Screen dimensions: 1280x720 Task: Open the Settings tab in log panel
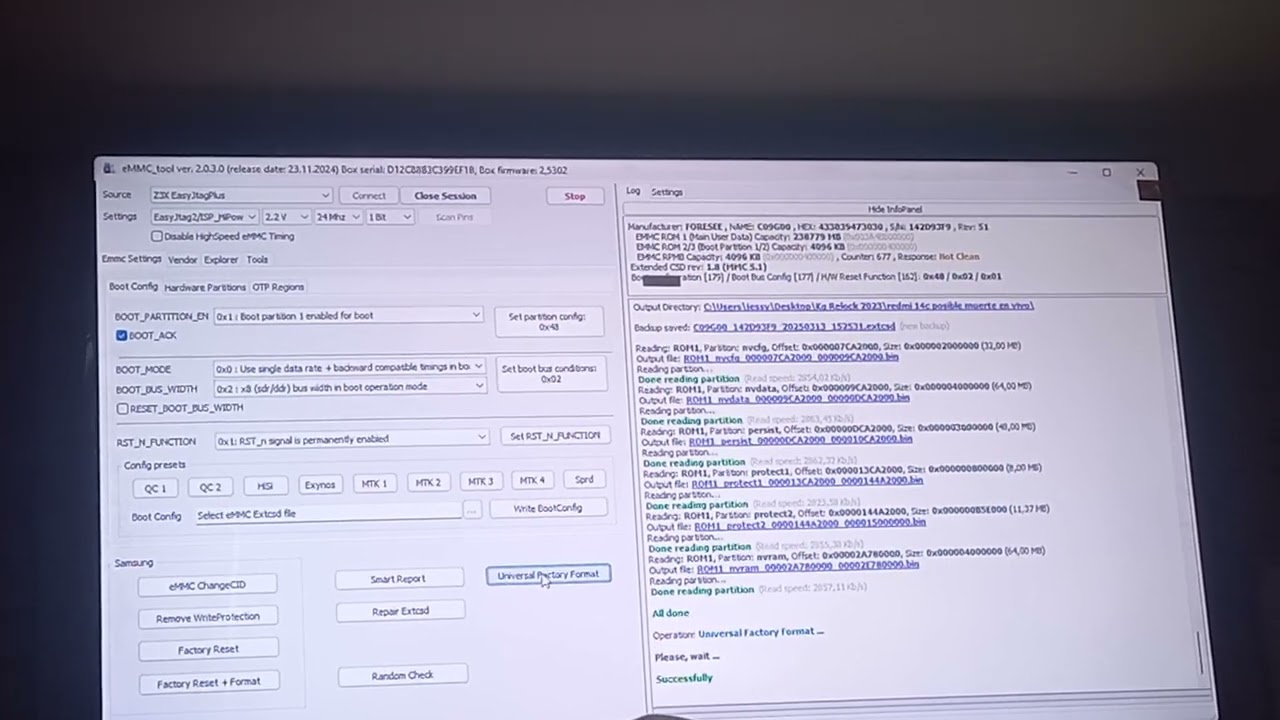coord(667,192)
